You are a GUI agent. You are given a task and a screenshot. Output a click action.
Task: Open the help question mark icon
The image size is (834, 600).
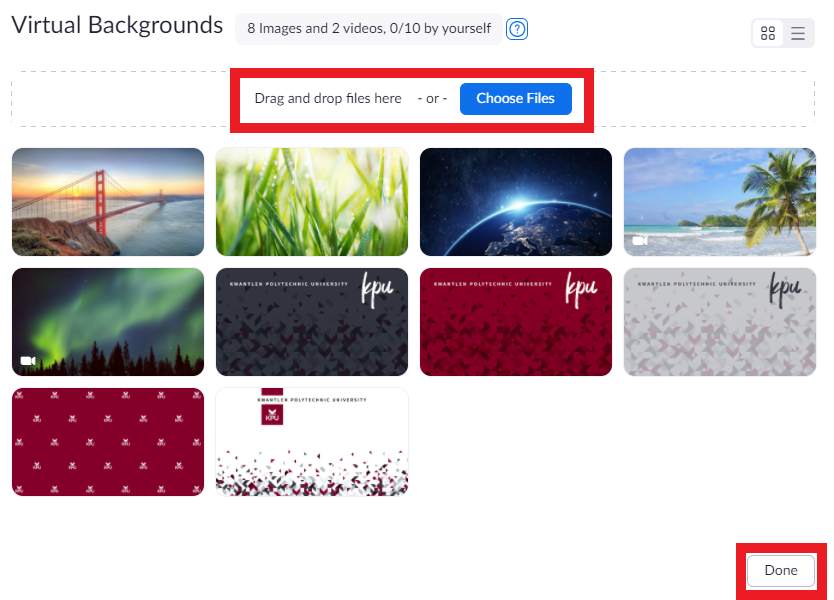[x=516, y=29]
